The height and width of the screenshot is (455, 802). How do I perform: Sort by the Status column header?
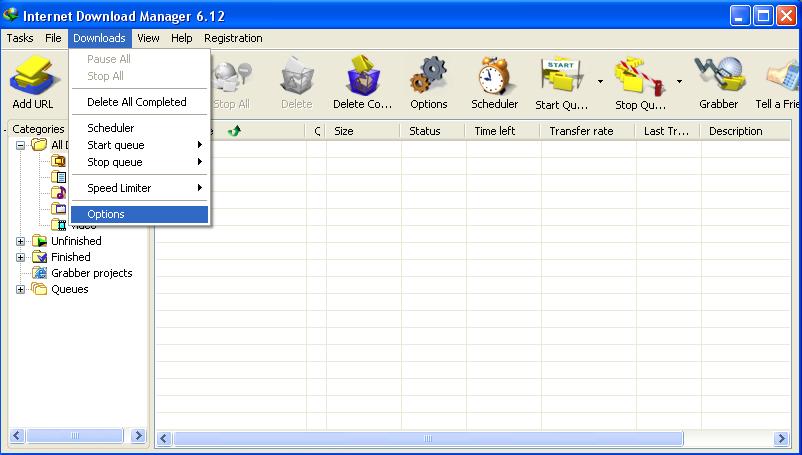pyautogui.click(x=433, y=131)
